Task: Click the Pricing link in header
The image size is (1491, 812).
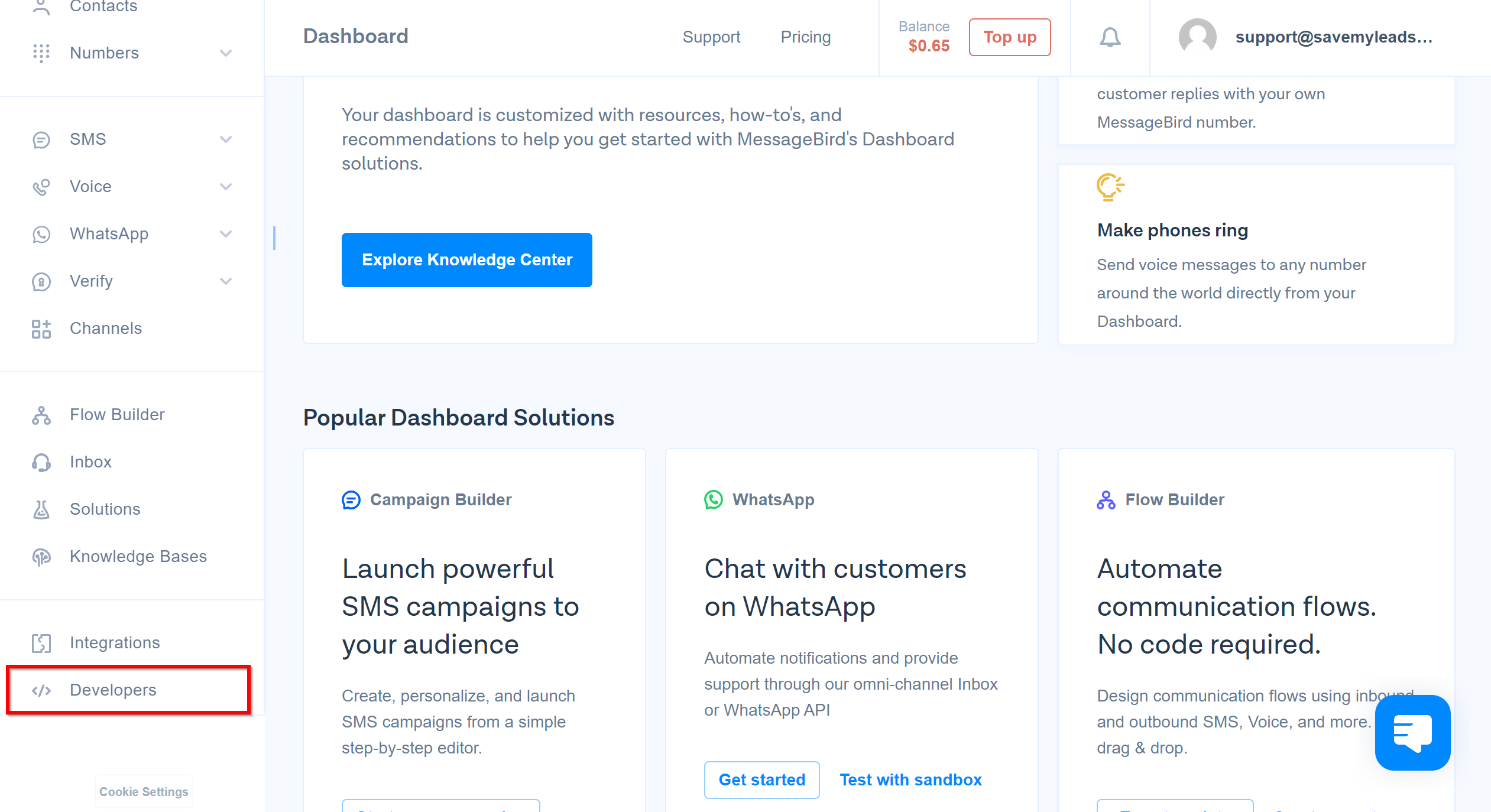Action: pyautogui.click(x=805, y=37)
